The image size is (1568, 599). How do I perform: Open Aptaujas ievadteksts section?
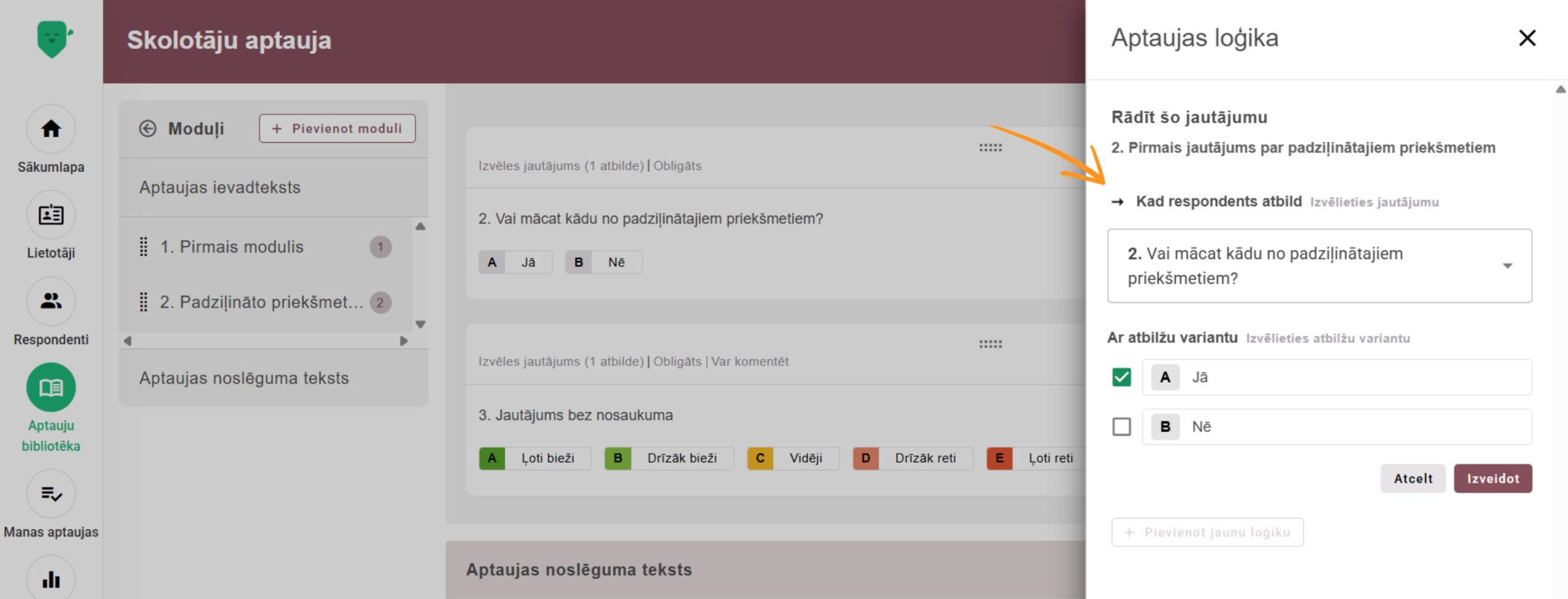[x=220, y=187]
